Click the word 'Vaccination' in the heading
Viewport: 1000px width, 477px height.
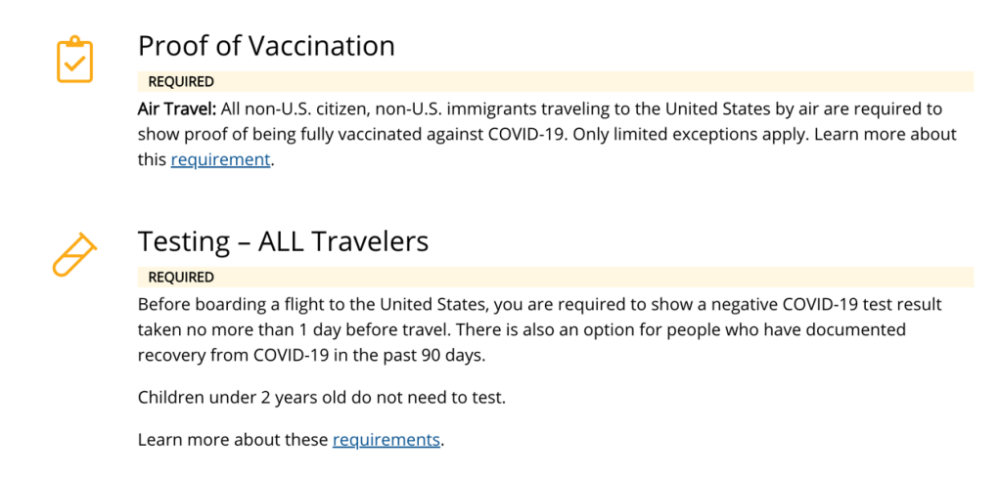(321, 46)
